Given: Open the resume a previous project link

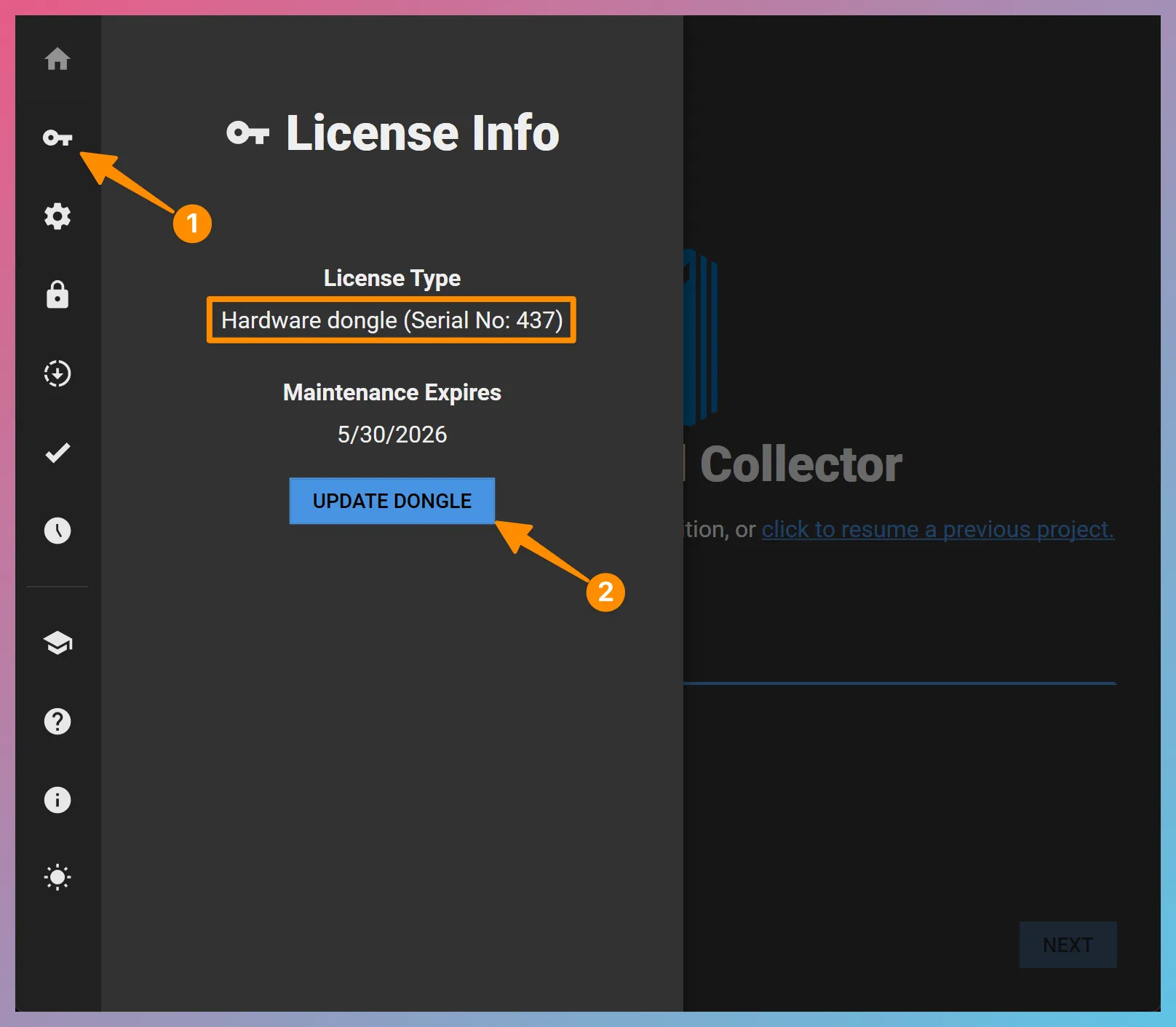Looking at the screenshot, I should pyautogui.click(x=937, y=529).
